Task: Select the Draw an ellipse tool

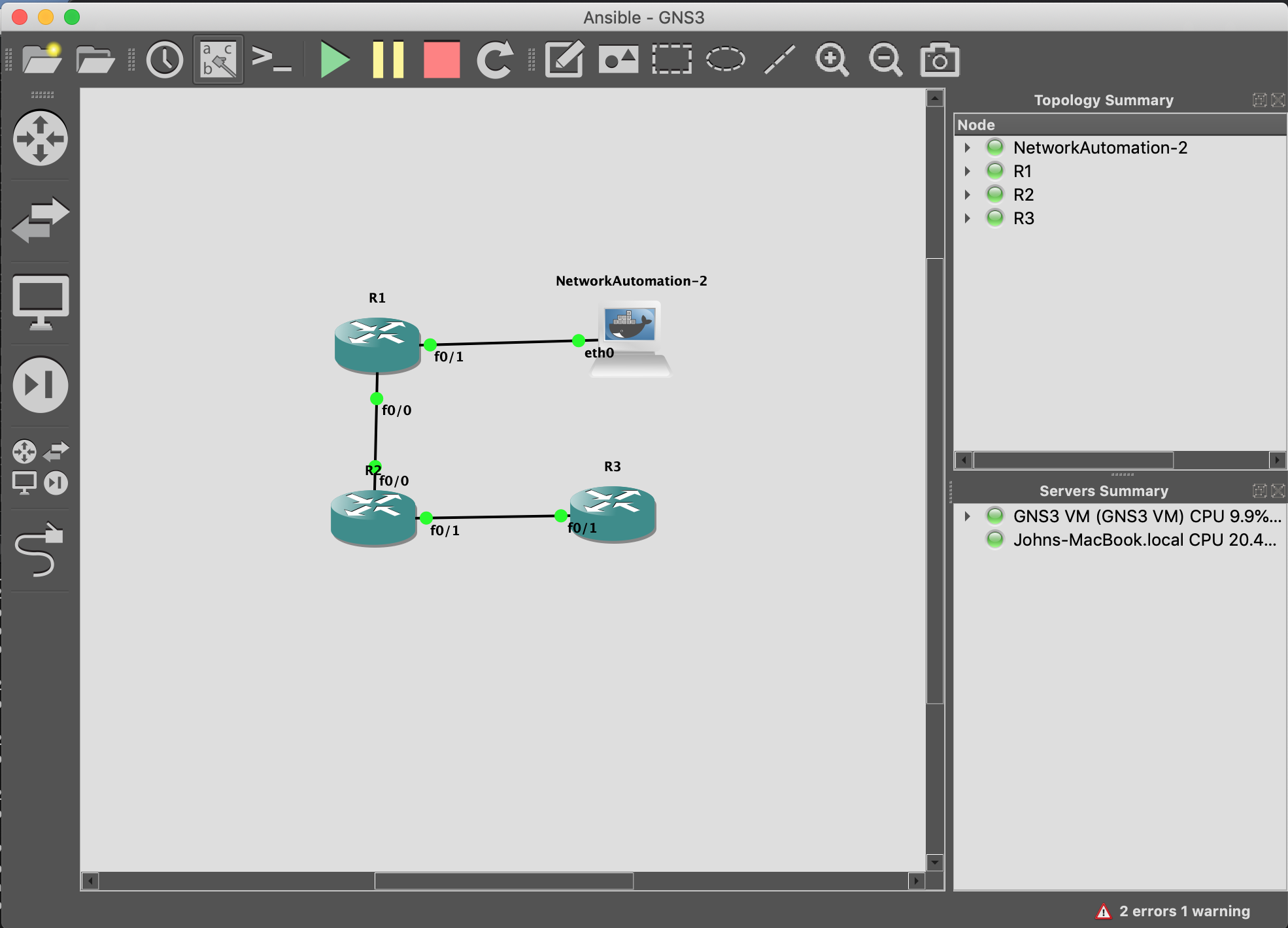Action: coord(726,59)
